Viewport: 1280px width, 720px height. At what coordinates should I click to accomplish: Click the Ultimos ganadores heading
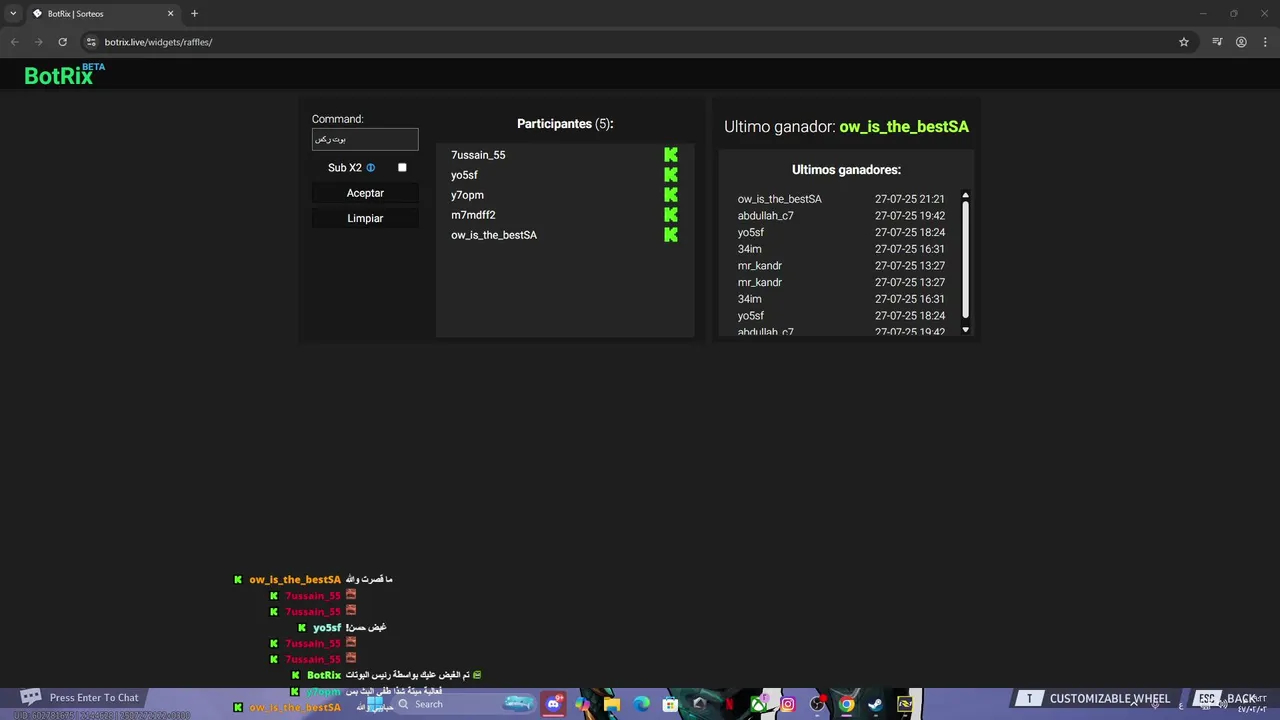click(x=846, y=170)
